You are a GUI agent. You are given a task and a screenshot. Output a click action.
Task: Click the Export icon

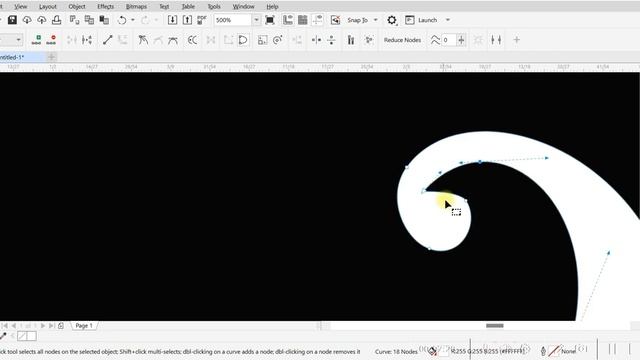[x=187, y=20]
